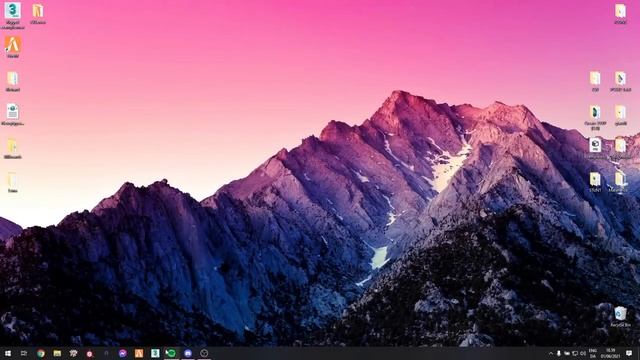Screen dimensions: 640x360
Task: Switch to the round OBS-style taskbar app
Action: pyautogui.click(x=204, y=353)
